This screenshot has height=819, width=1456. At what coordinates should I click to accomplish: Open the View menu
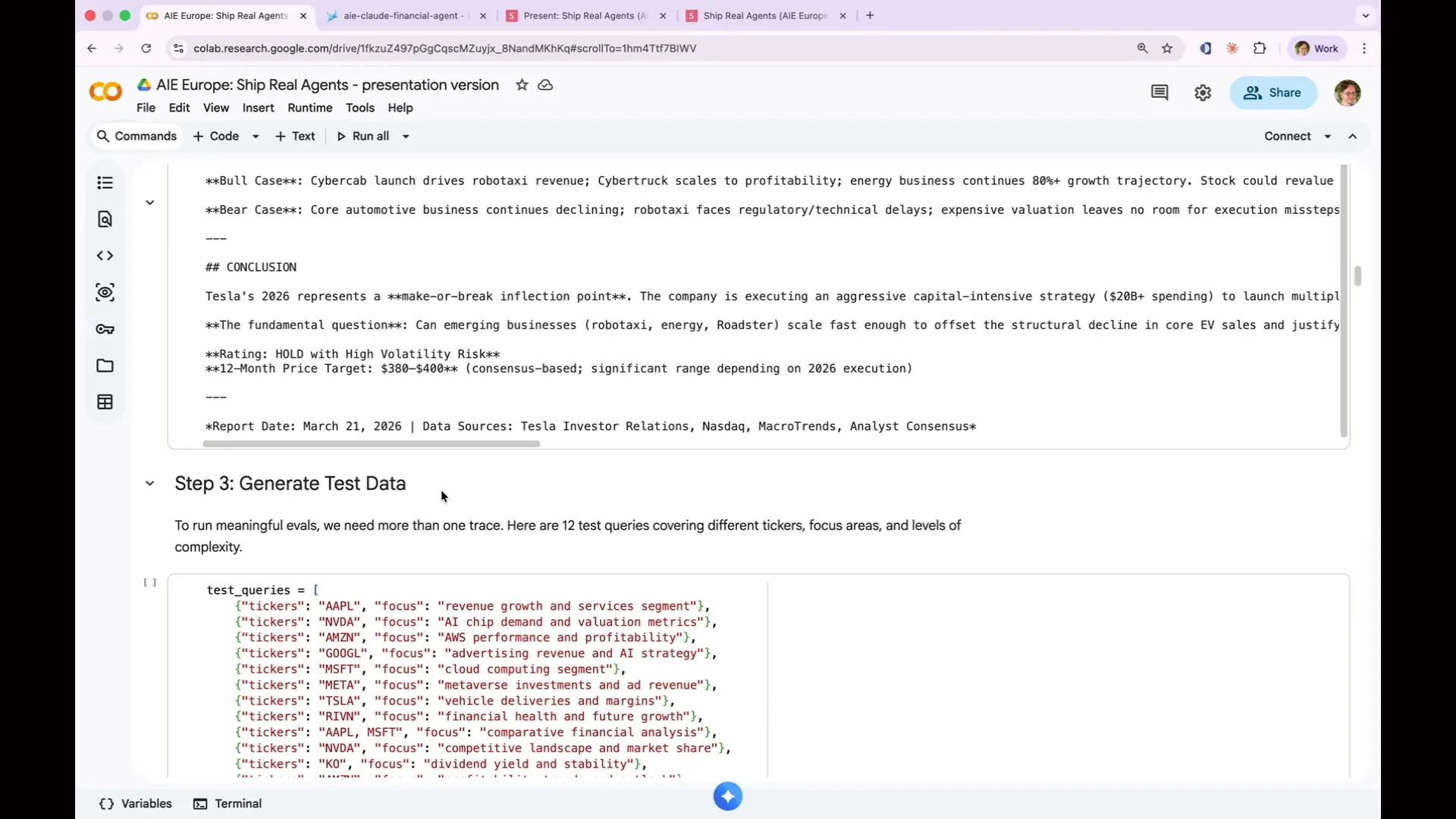tap(216, 108)
